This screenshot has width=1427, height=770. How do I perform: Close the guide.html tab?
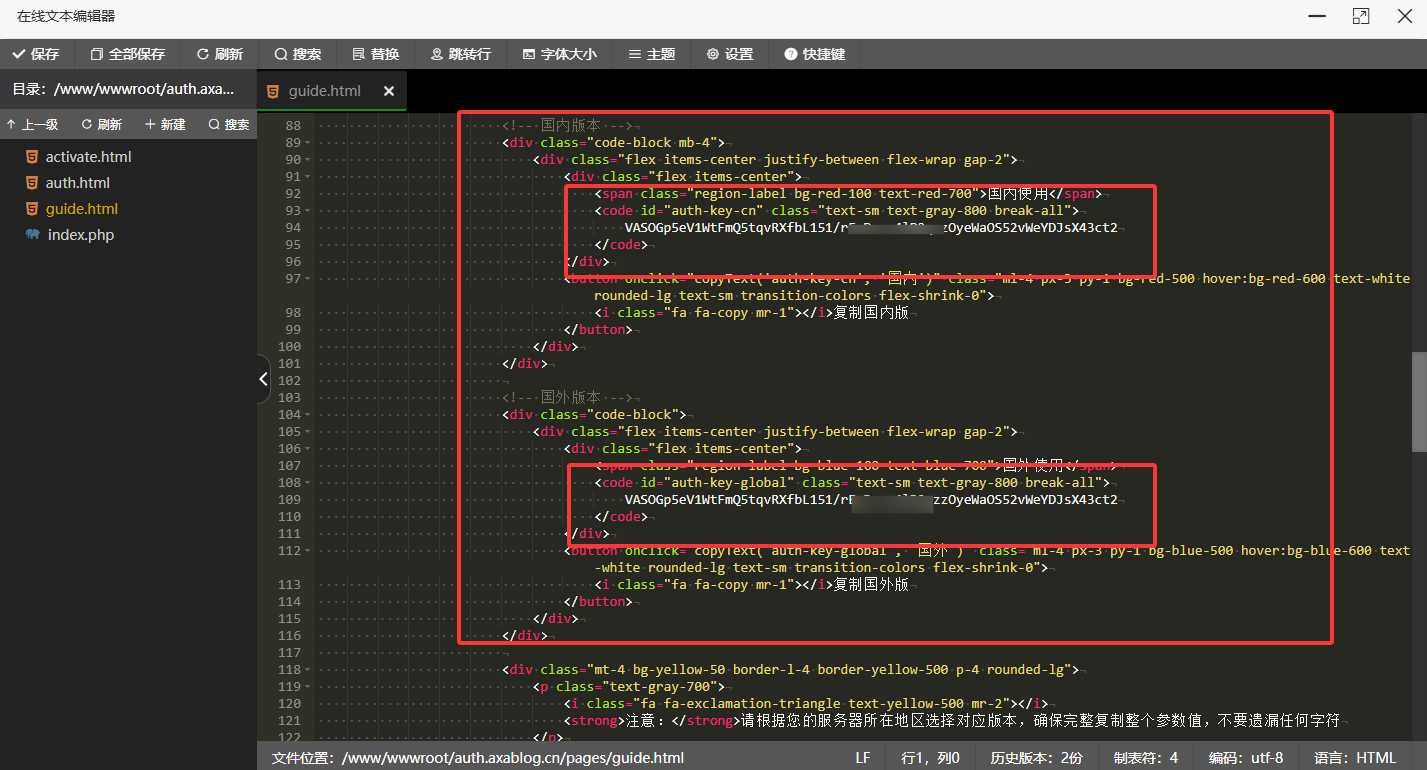tap(388, 90)
